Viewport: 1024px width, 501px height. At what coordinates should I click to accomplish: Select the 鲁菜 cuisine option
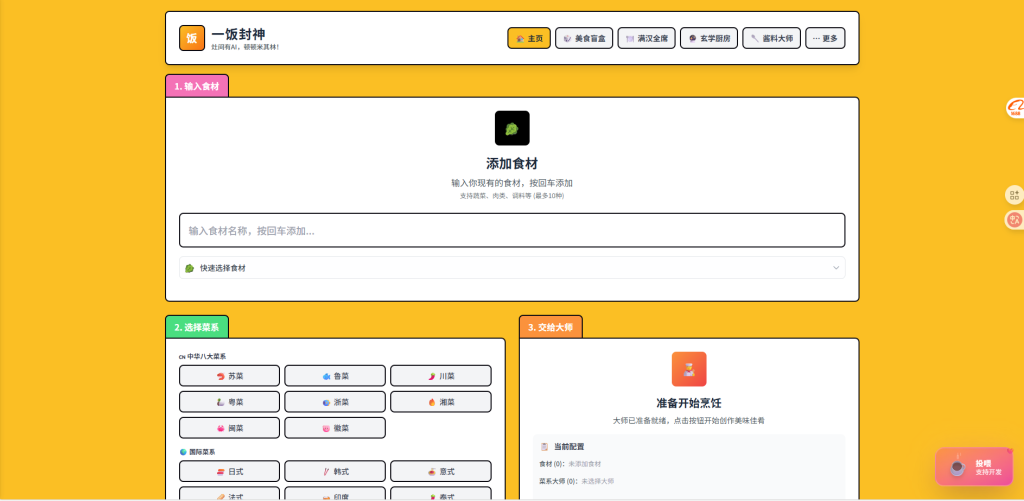pyautogui.click(x=335, y=376)
